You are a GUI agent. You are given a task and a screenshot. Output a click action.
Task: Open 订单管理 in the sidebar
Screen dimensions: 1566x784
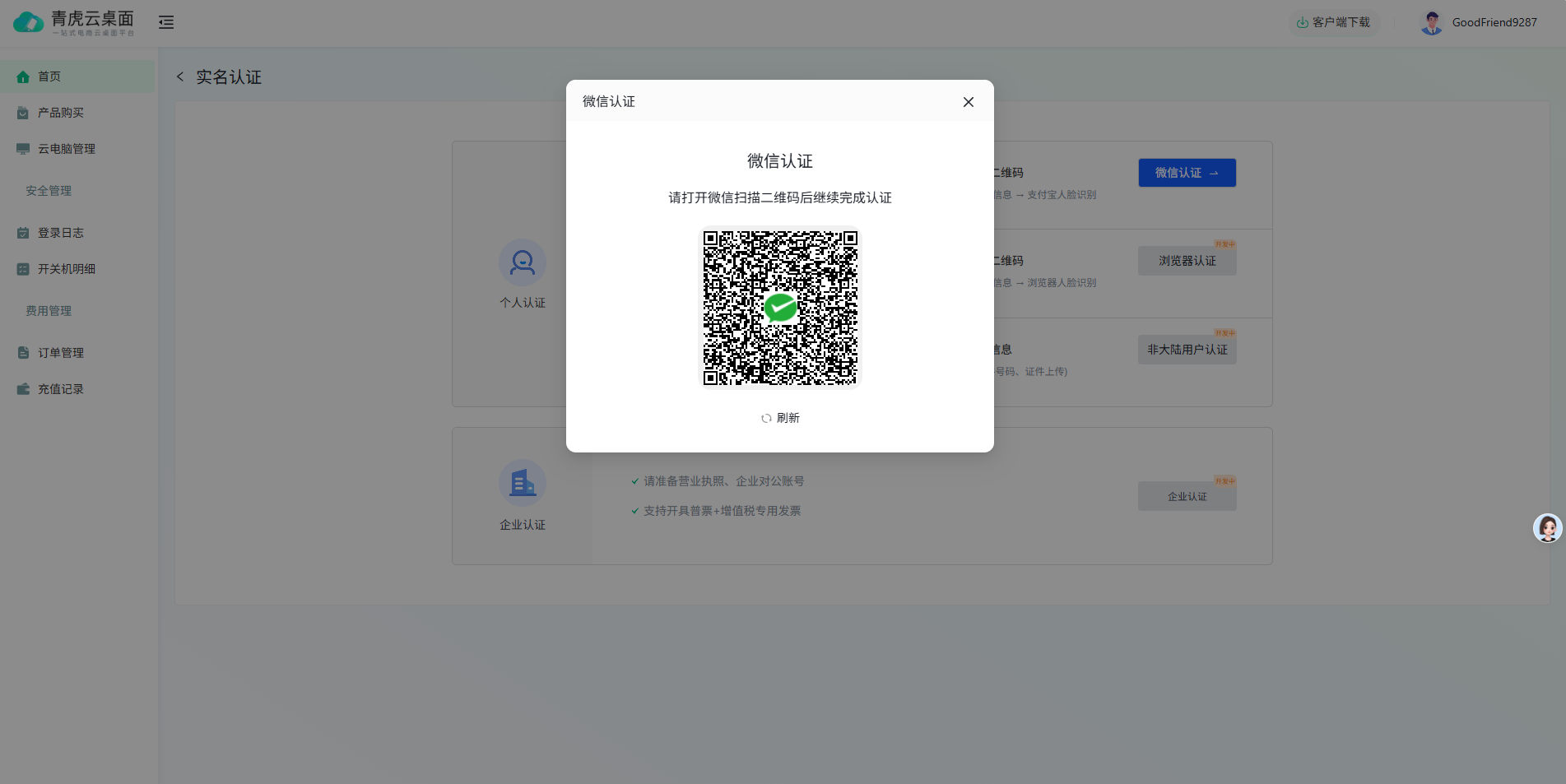click(x=77, y=353)
